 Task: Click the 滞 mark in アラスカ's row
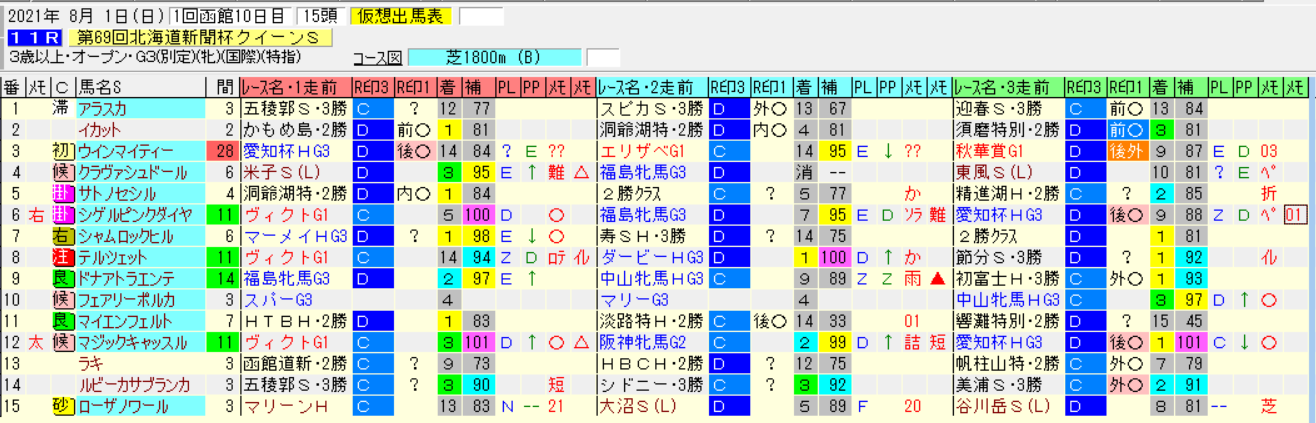pos(62,108)
